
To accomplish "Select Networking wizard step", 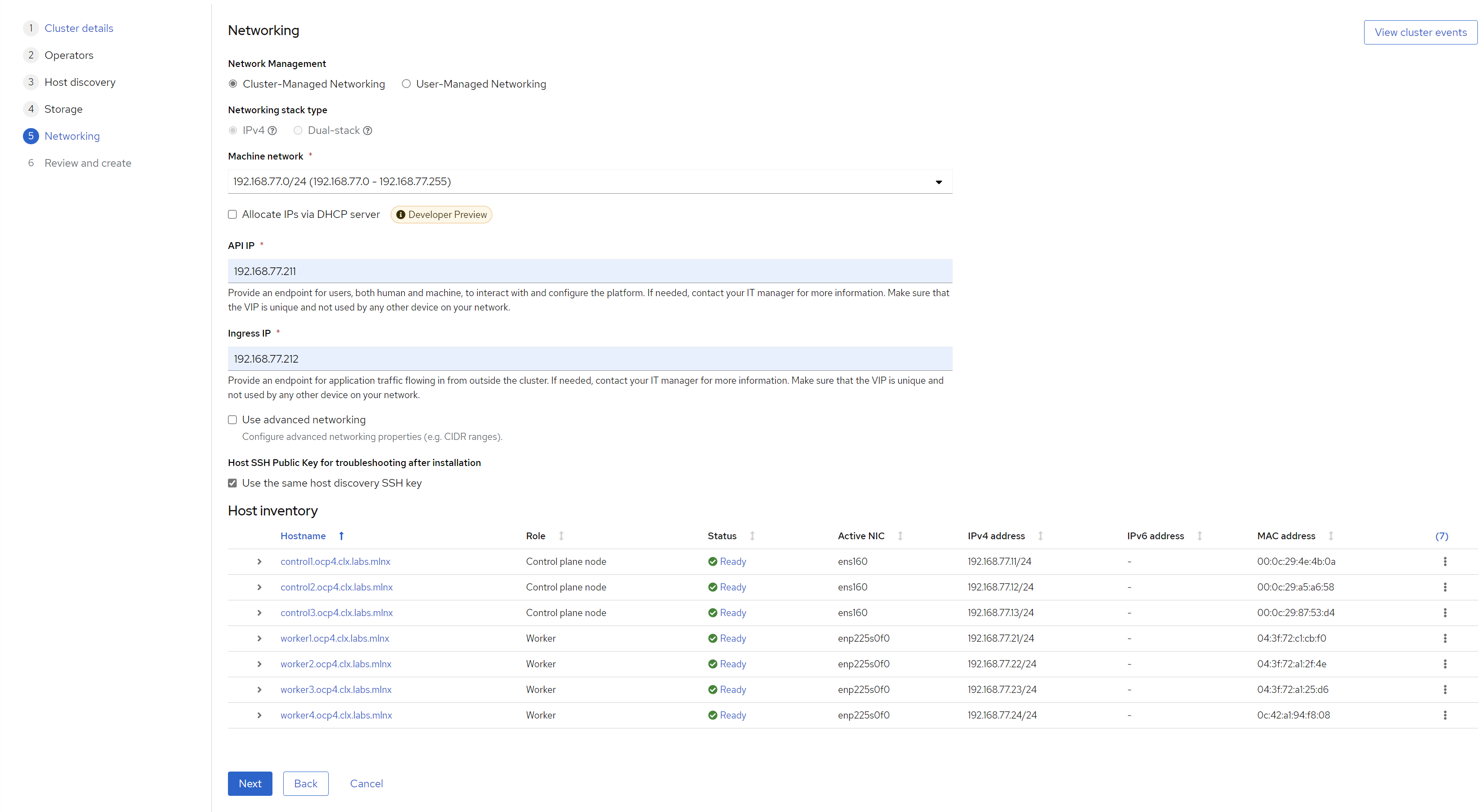I will (x=72, y=136).
